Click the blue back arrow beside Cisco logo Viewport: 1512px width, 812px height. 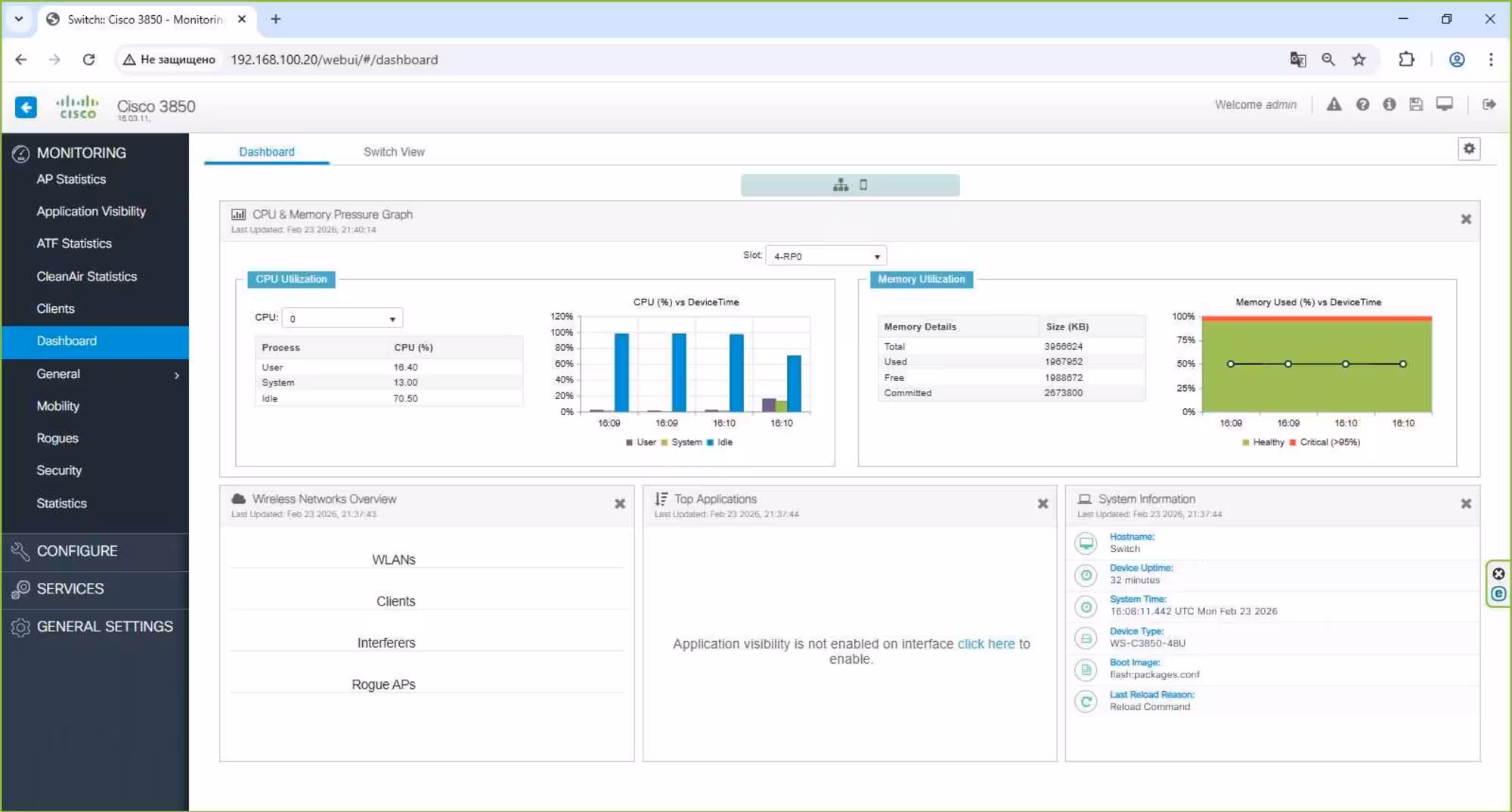(26, 107)
